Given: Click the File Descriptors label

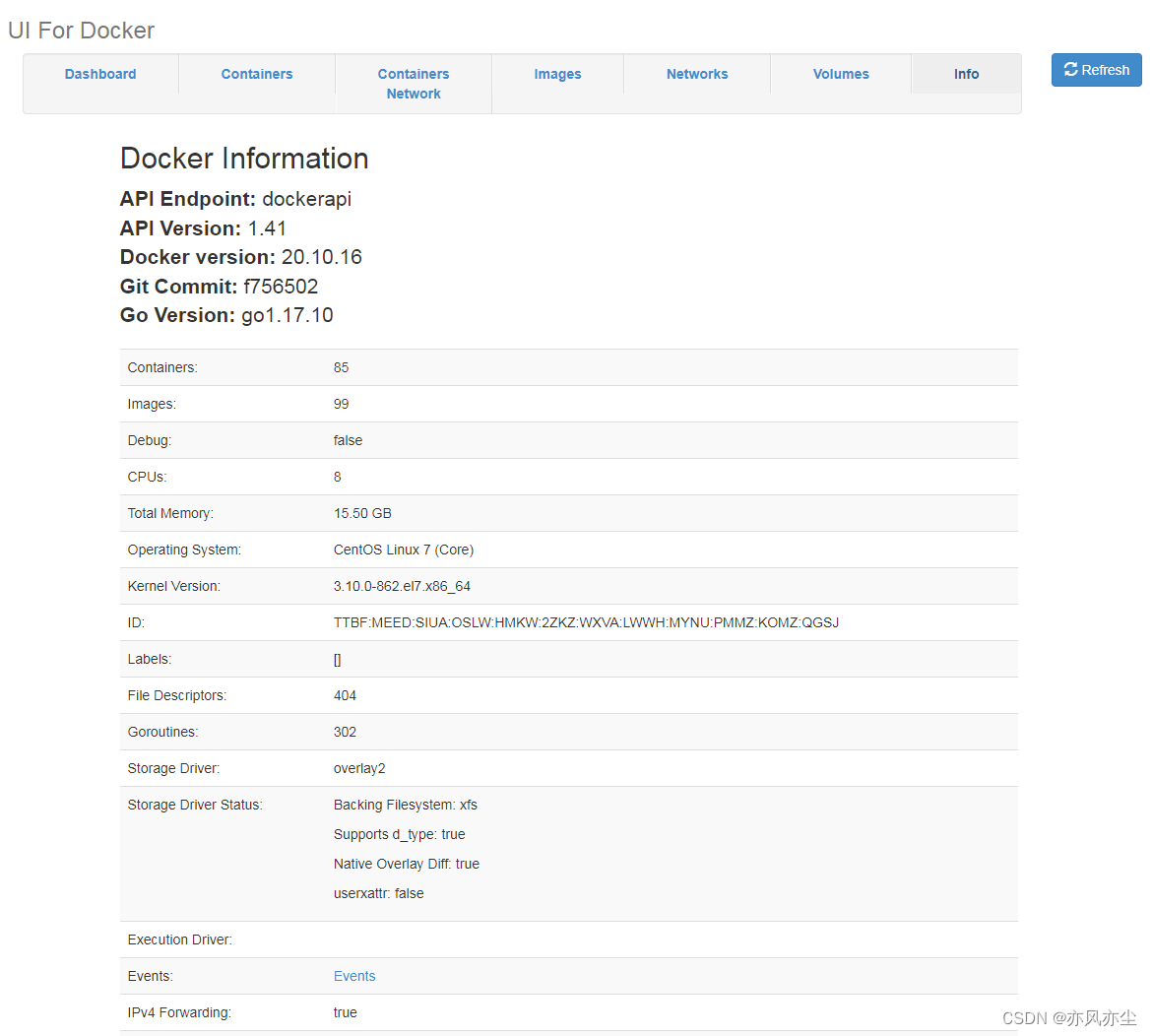Looking at the screenshot, I should 177,695.
